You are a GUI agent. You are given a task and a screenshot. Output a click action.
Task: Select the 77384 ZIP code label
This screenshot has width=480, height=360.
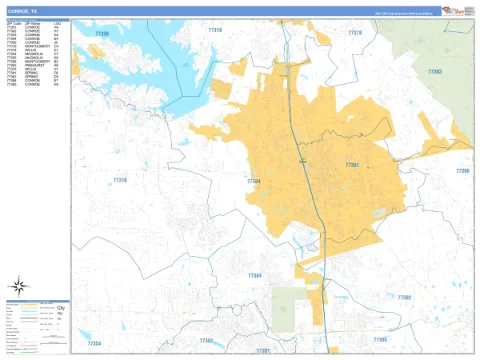click(x=255, y=276)
